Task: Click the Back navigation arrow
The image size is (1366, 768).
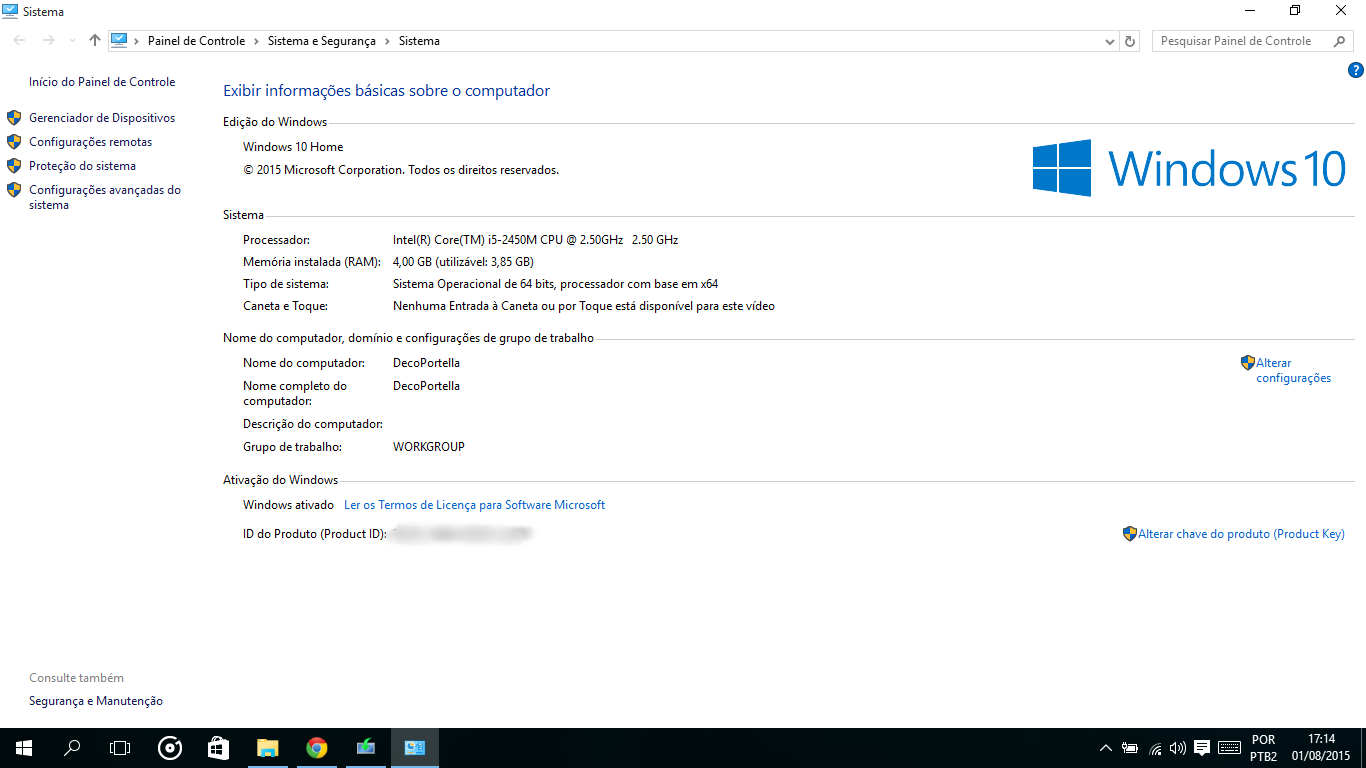Action: 20,41
